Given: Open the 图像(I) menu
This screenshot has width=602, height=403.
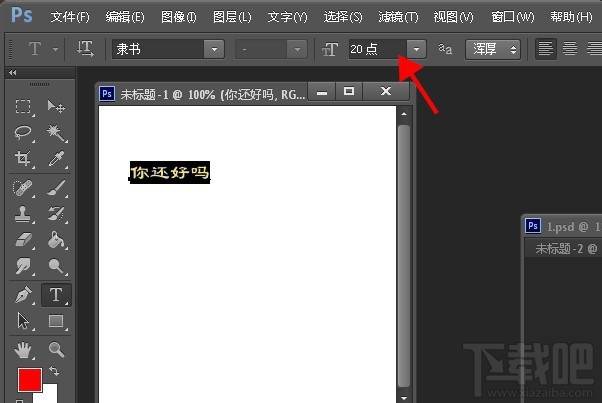Looking at the screenshot, I should click(179, 17).
